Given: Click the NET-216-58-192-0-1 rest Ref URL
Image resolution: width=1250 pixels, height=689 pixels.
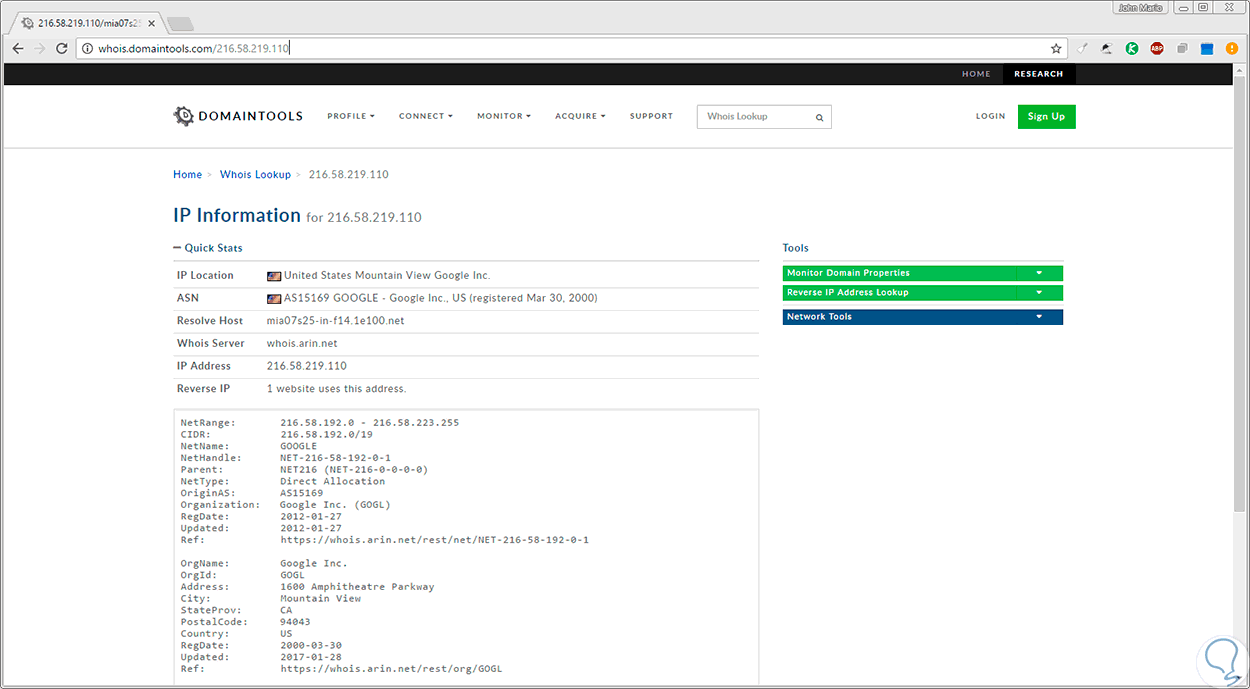Looking at the screenshot, I should point(434,540).
